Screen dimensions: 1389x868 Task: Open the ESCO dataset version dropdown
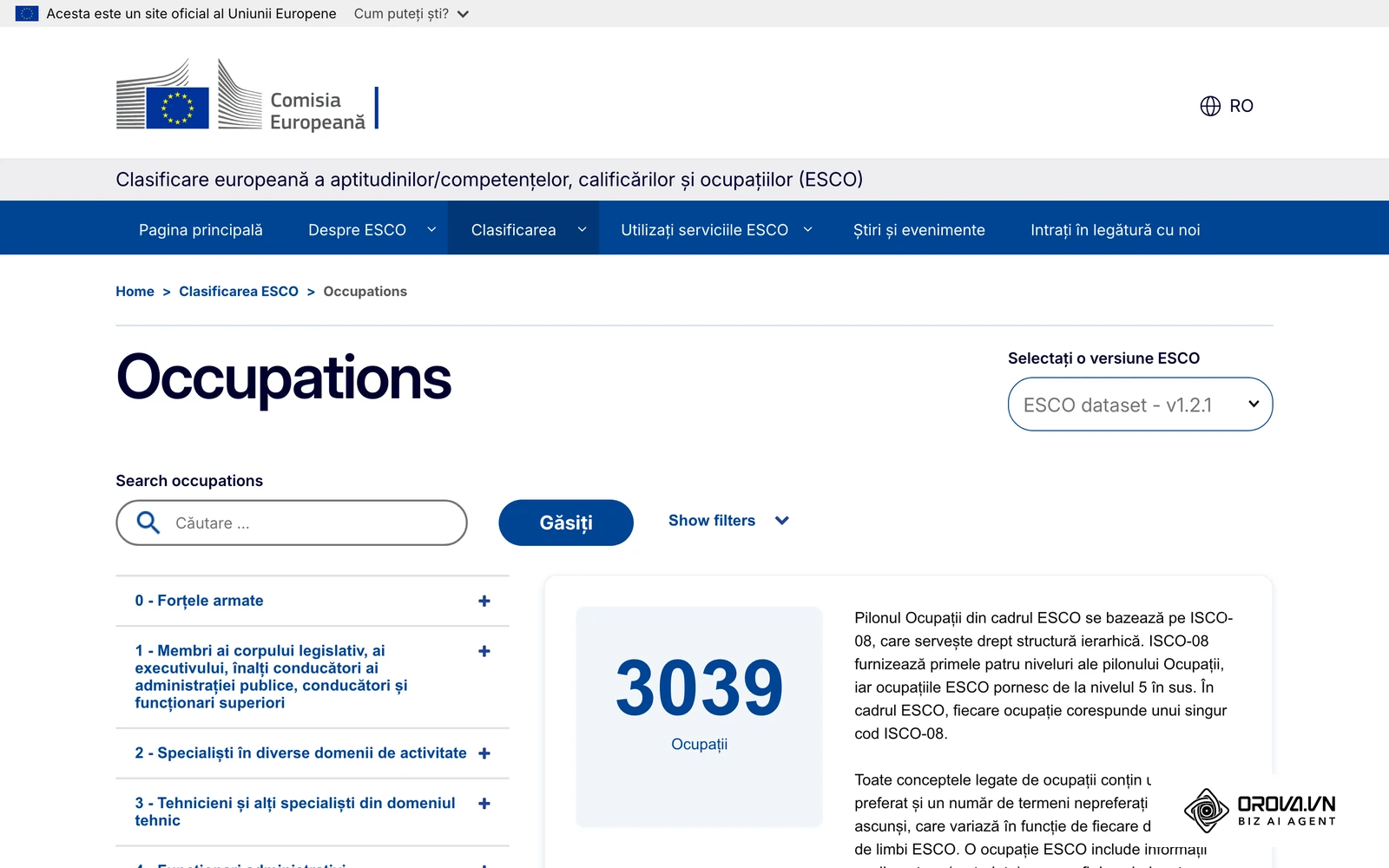tap(1140, 404)
